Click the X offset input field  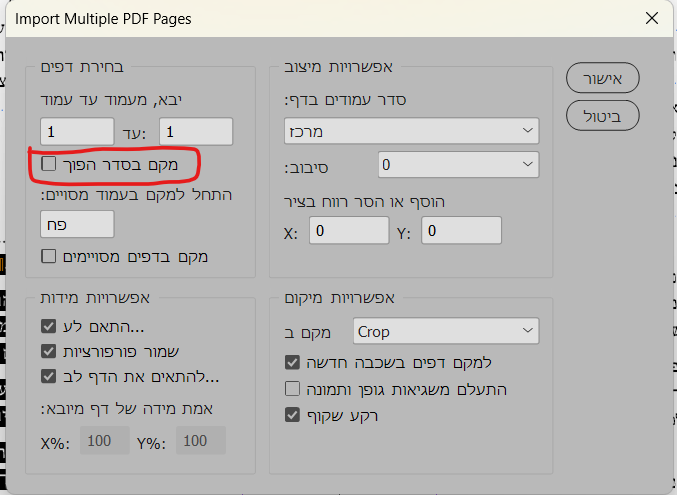[348, 231]
